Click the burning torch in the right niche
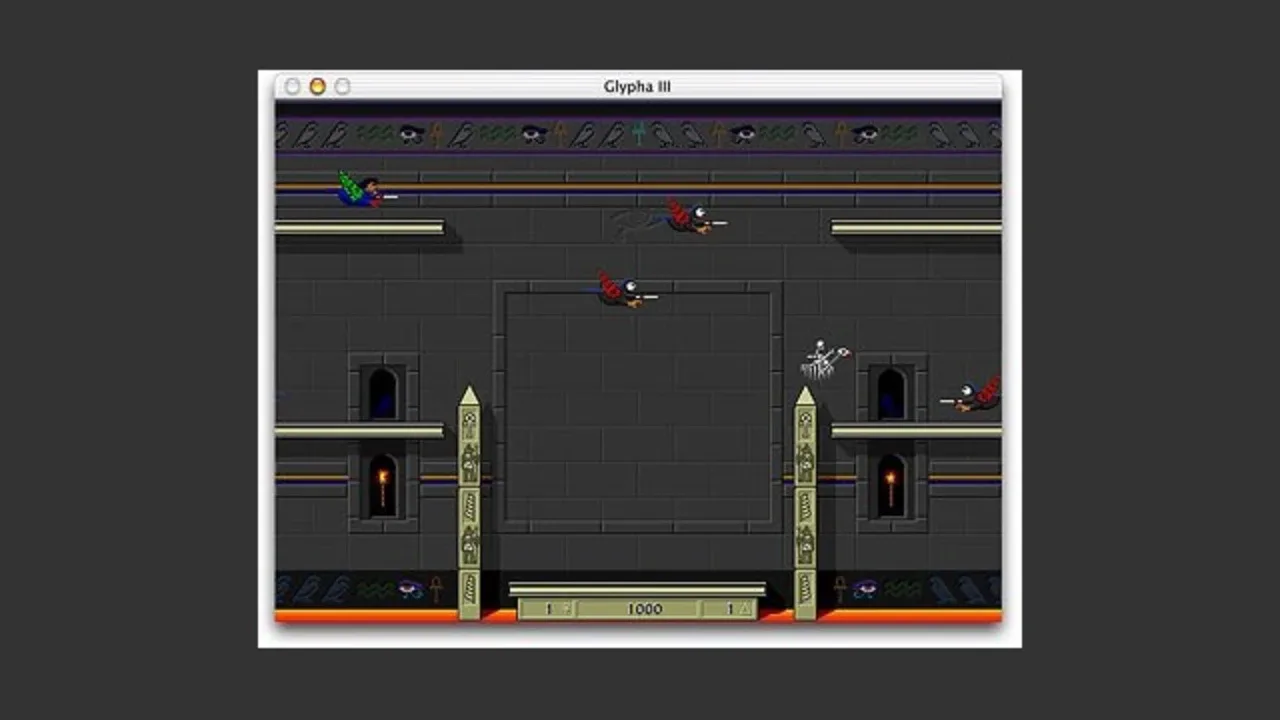This screenshot has height=720, width=1280. 890,486
